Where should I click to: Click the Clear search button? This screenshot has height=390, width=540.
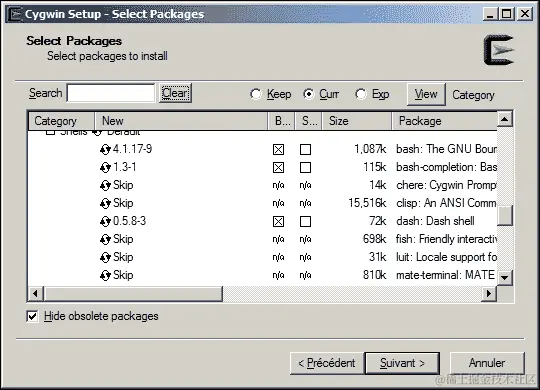coord(175,93)
